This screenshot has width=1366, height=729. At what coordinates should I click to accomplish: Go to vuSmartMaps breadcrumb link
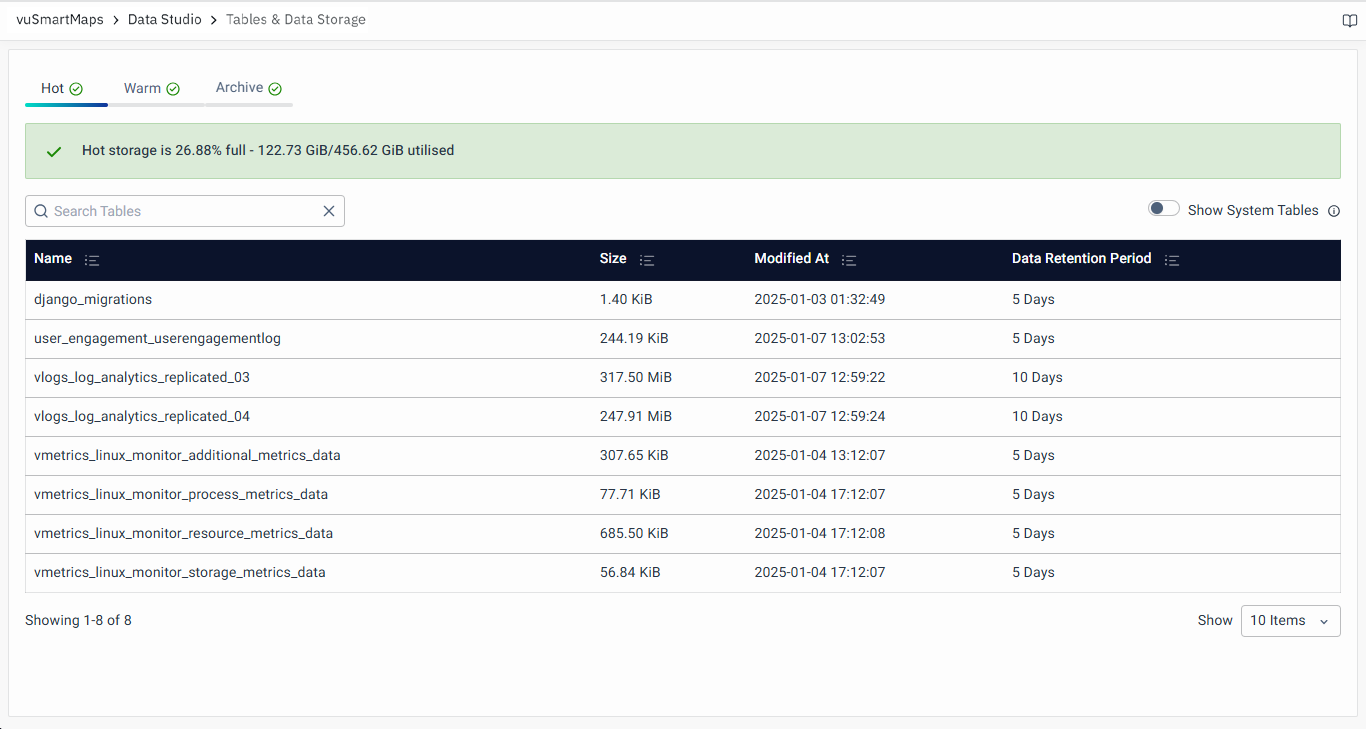[x=60, y=20]
